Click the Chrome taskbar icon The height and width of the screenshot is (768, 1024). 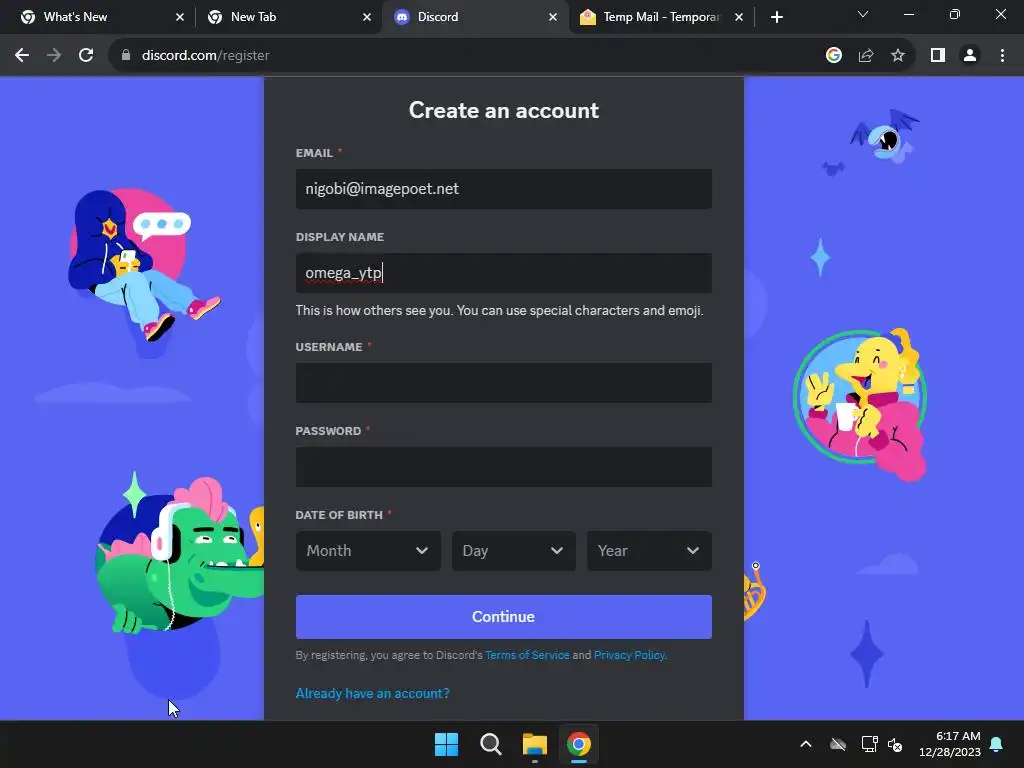pyautogui.click(x=579, y=744)
